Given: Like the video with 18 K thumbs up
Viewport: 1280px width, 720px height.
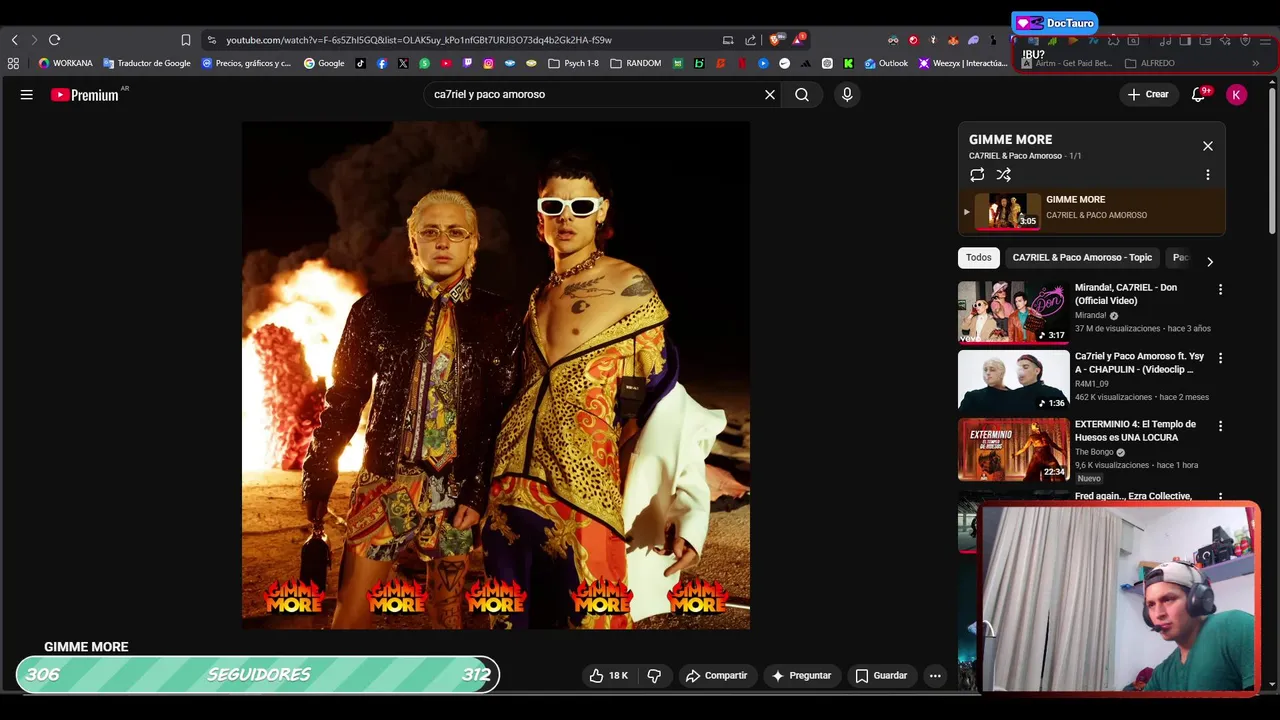Looking at the screenshot, I should (608, 676).
